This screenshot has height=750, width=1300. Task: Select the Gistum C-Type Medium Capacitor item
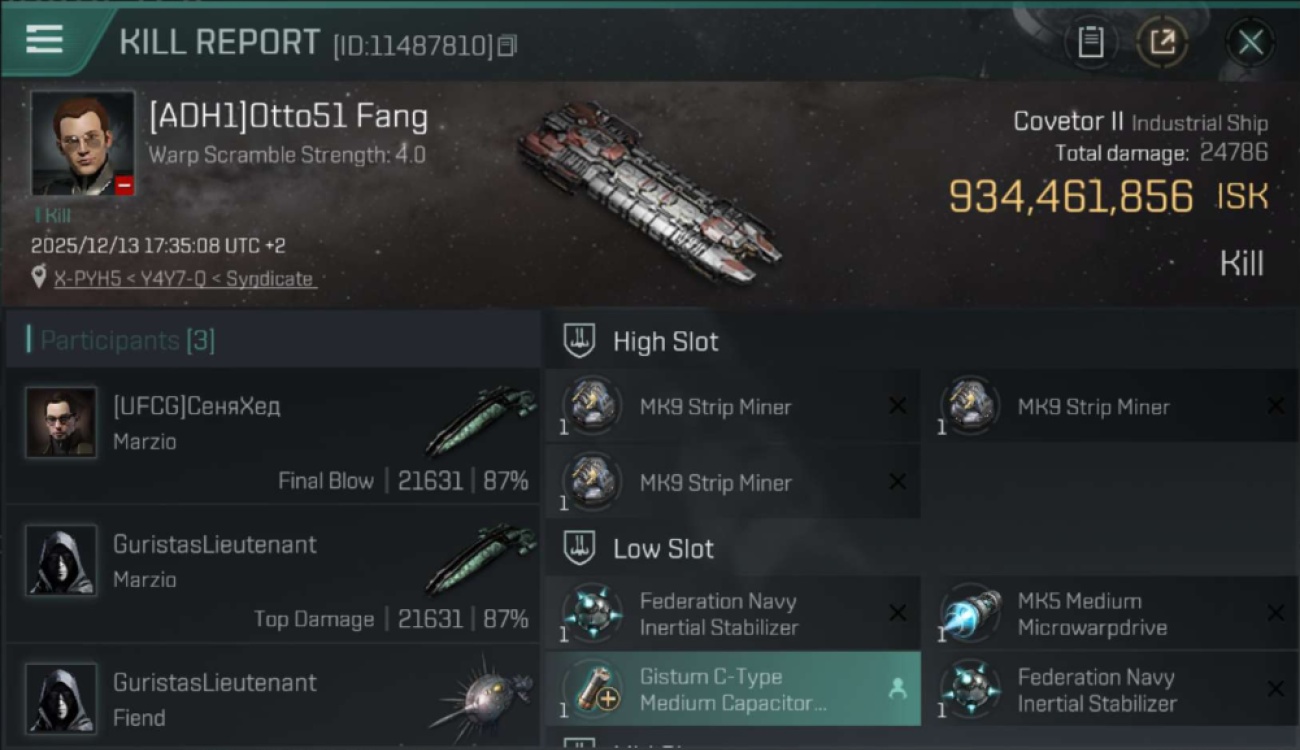[x=733, y=689]
